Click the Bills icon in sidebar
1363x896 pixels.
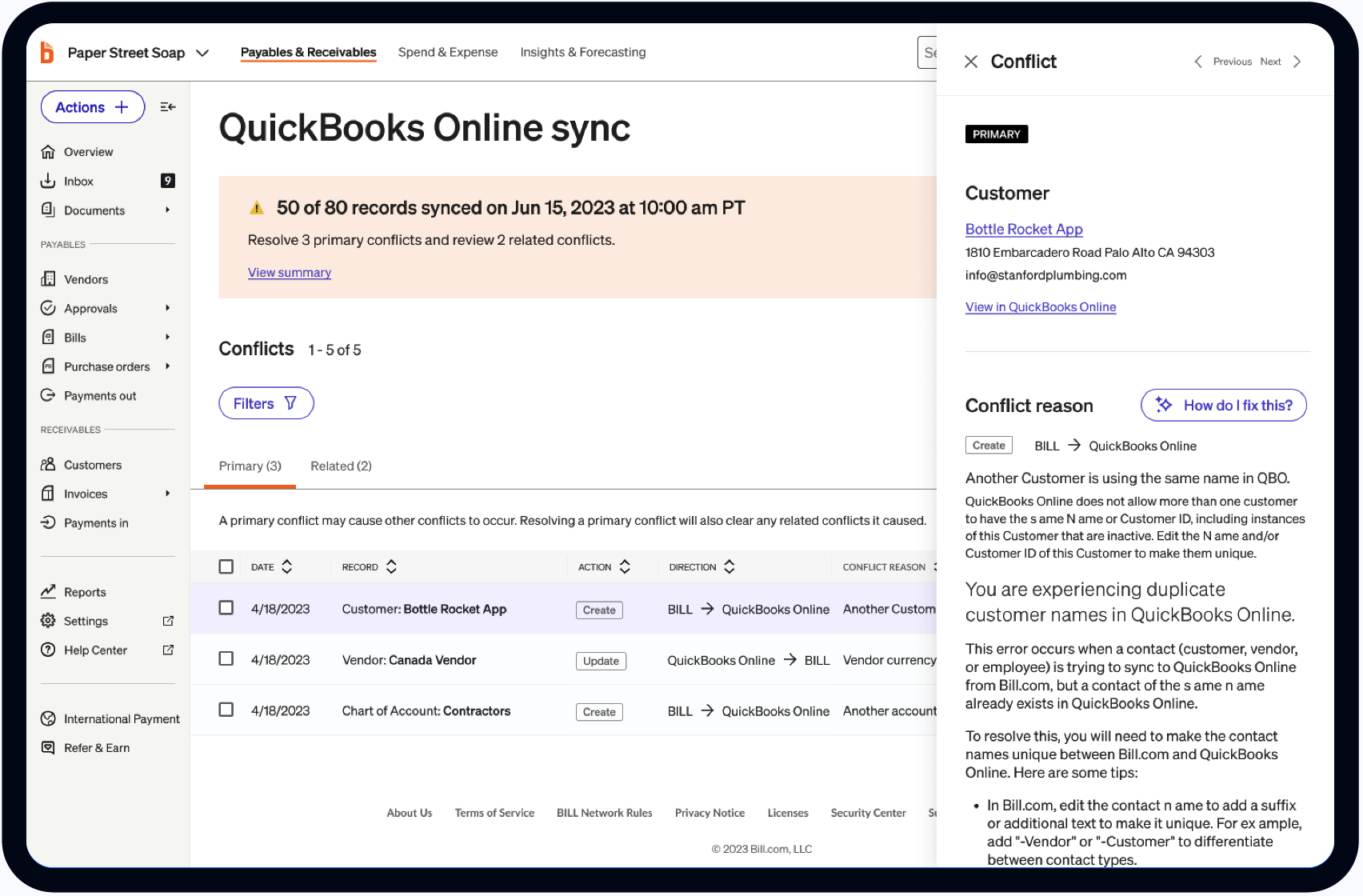[x=48, y=337]
